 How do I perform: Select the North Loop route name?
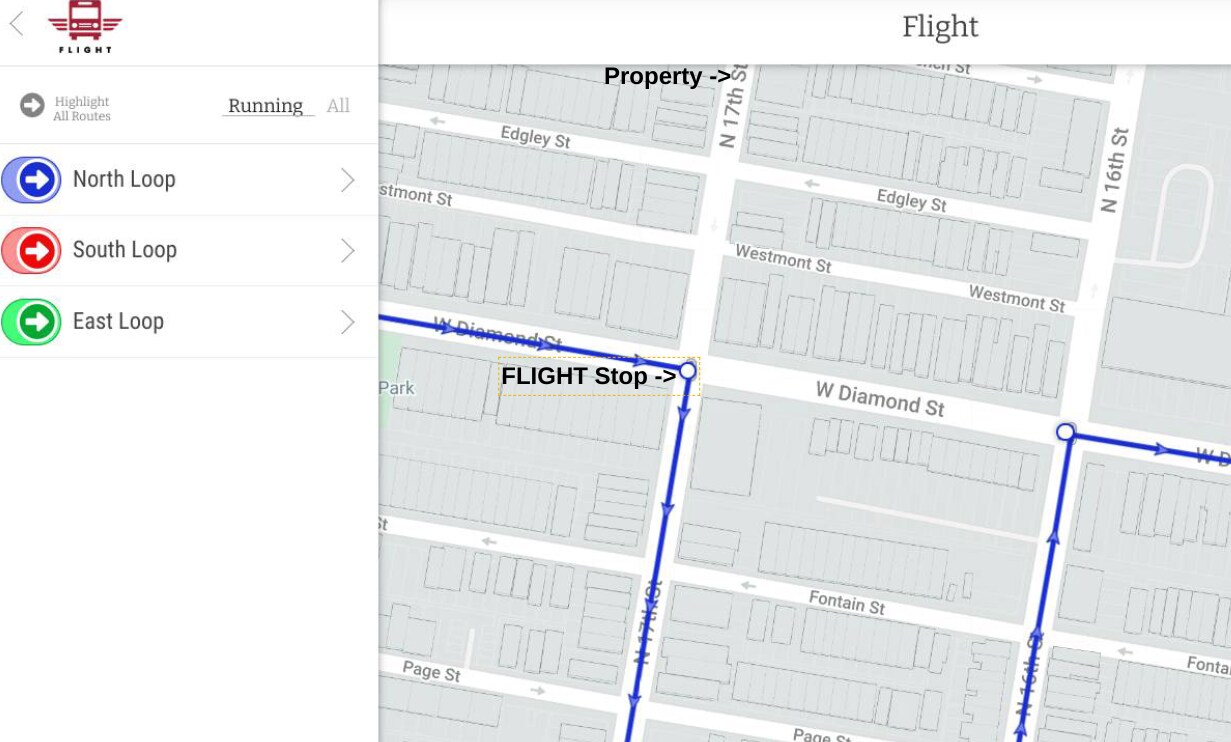[124, 180]
